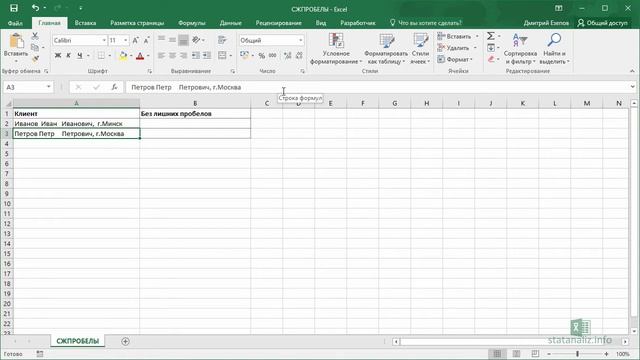Image resolution: width=640 pixels, height=360 pixels.
Task: Open fill color dropdown arrow
Action: (x=131, y=56)
